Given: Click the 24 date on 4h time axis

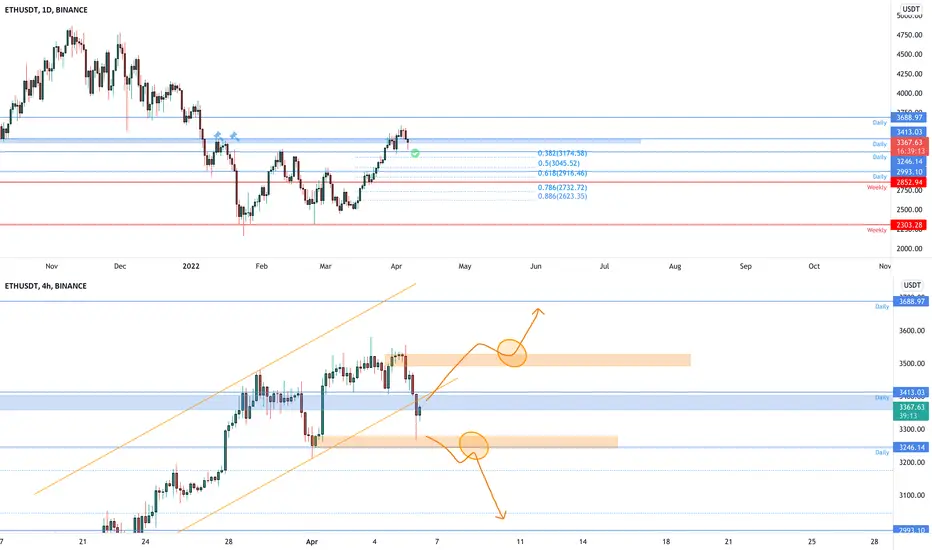Looking at the screenshot, I should (146, 542).
